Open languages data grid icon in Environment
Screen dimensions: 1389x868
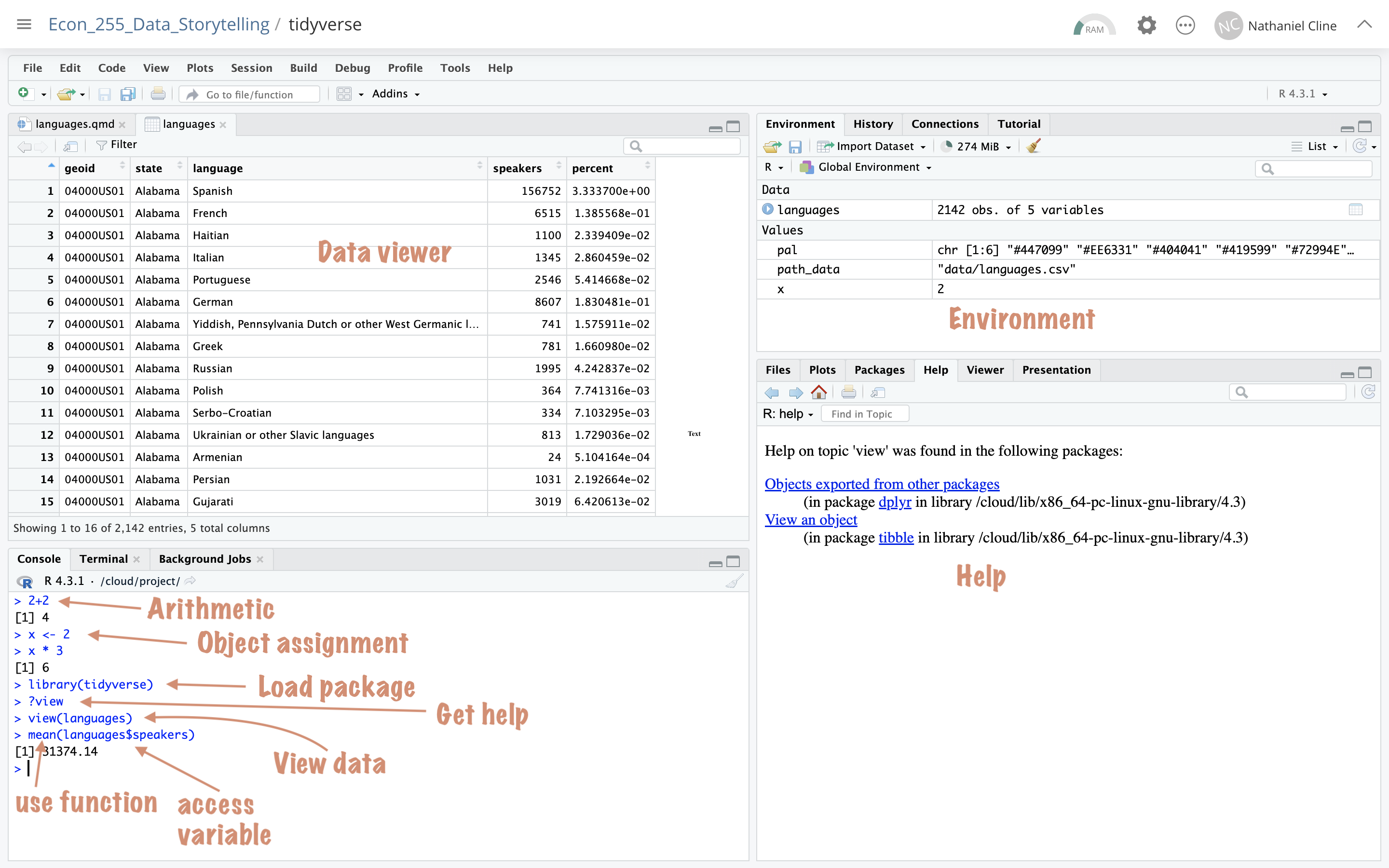click(x=1355, y=210)
